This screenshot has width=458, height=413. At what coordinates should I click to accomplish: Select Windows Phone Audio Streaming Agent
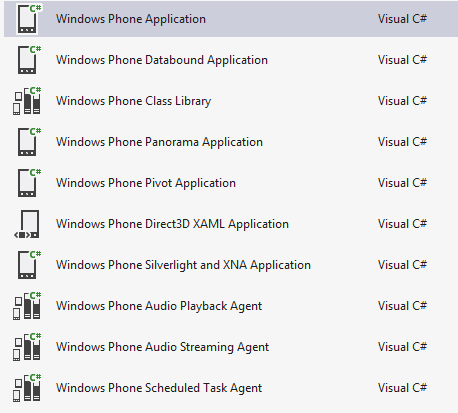pos(231,347)
